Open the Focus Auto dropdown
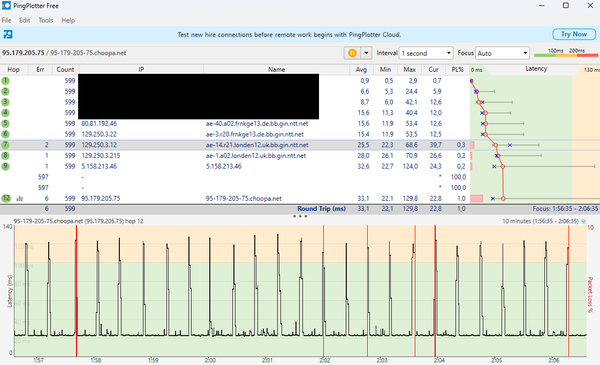The image size is (600, 365). tap(502, 53)
